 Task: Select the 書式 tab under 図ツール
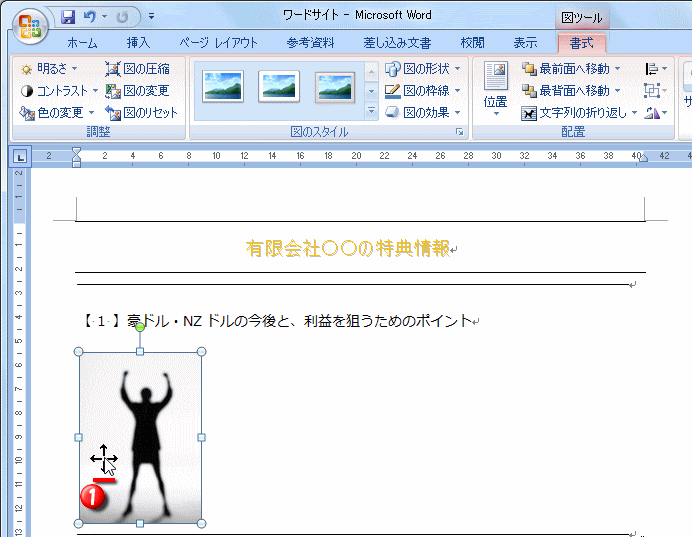(581, 43)
